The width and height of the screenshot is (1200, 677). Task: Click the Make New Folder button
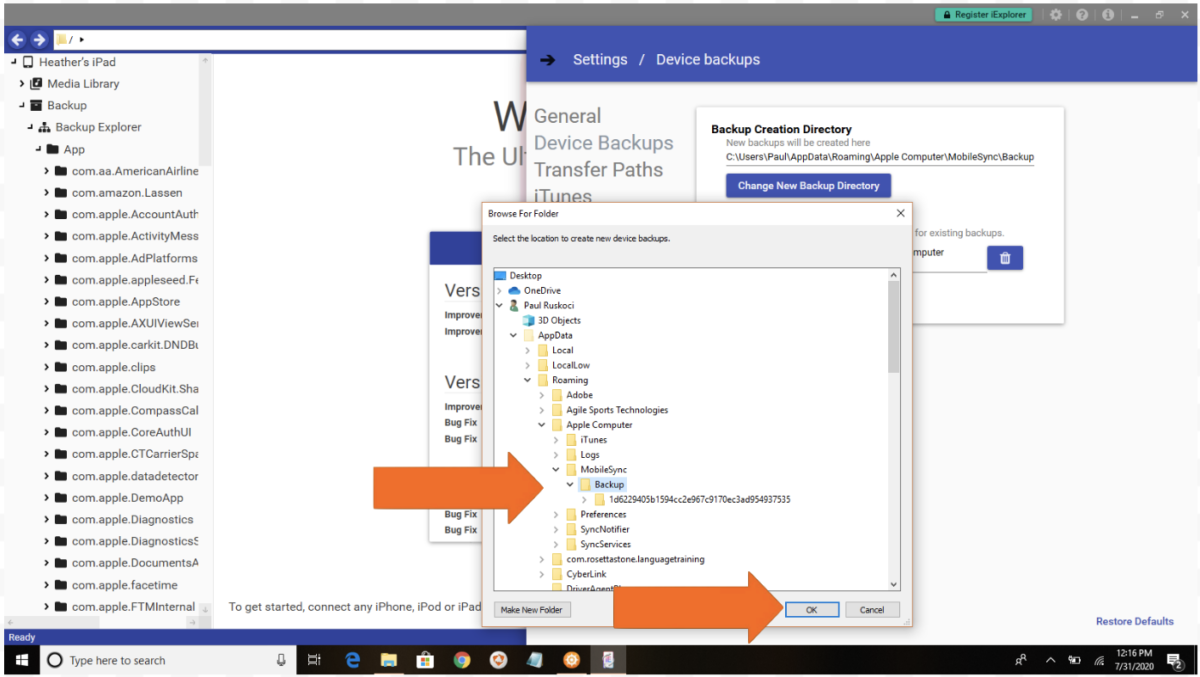(532, 609)
